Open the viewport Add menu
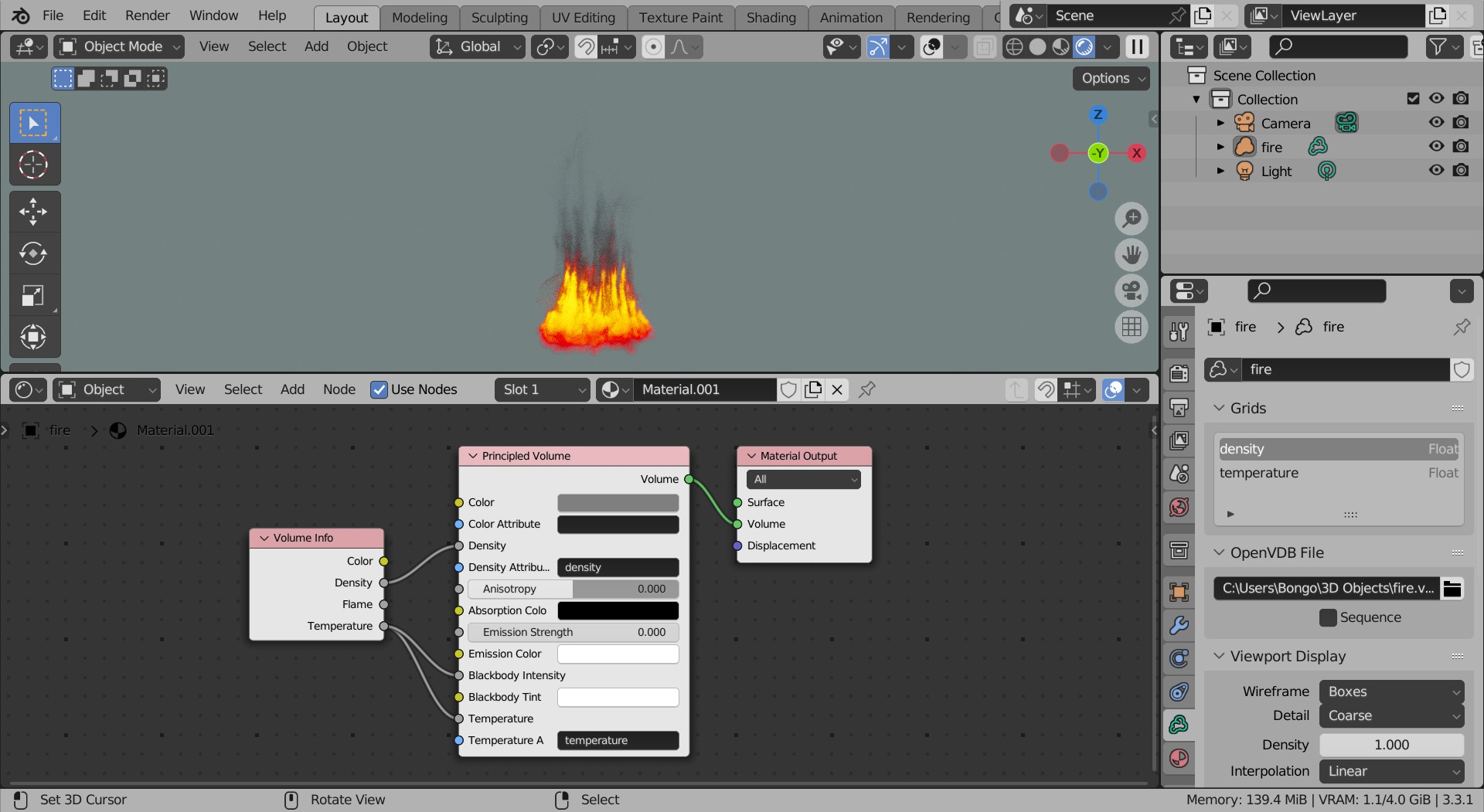 (316, 46)
